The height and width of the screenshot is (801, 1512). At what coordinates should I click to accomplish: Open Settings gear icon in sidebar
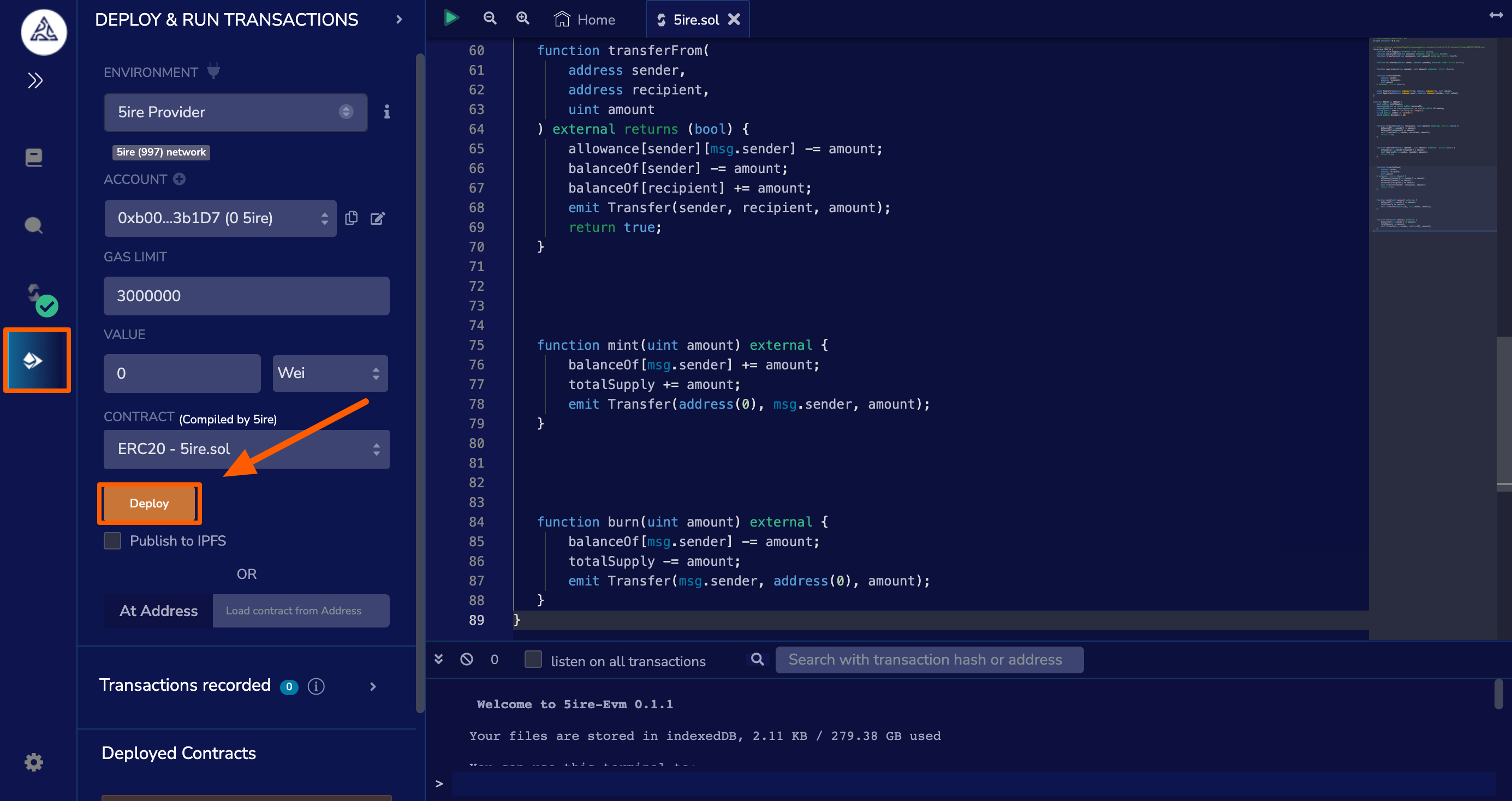[34, 762]
